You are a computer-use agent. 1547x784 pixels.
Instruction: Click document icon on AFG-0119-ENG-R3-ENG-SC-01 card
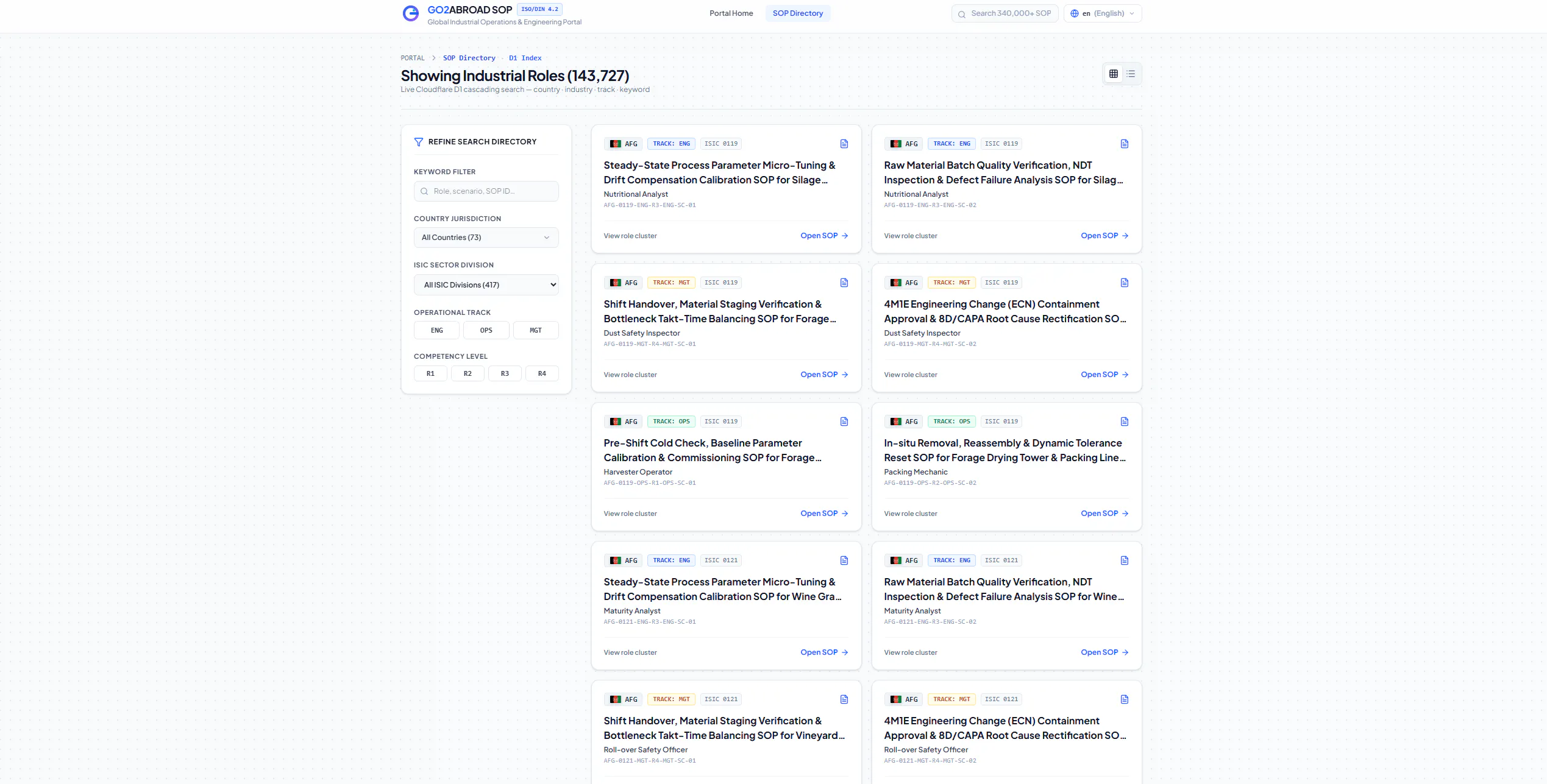[x=844, y=144]
